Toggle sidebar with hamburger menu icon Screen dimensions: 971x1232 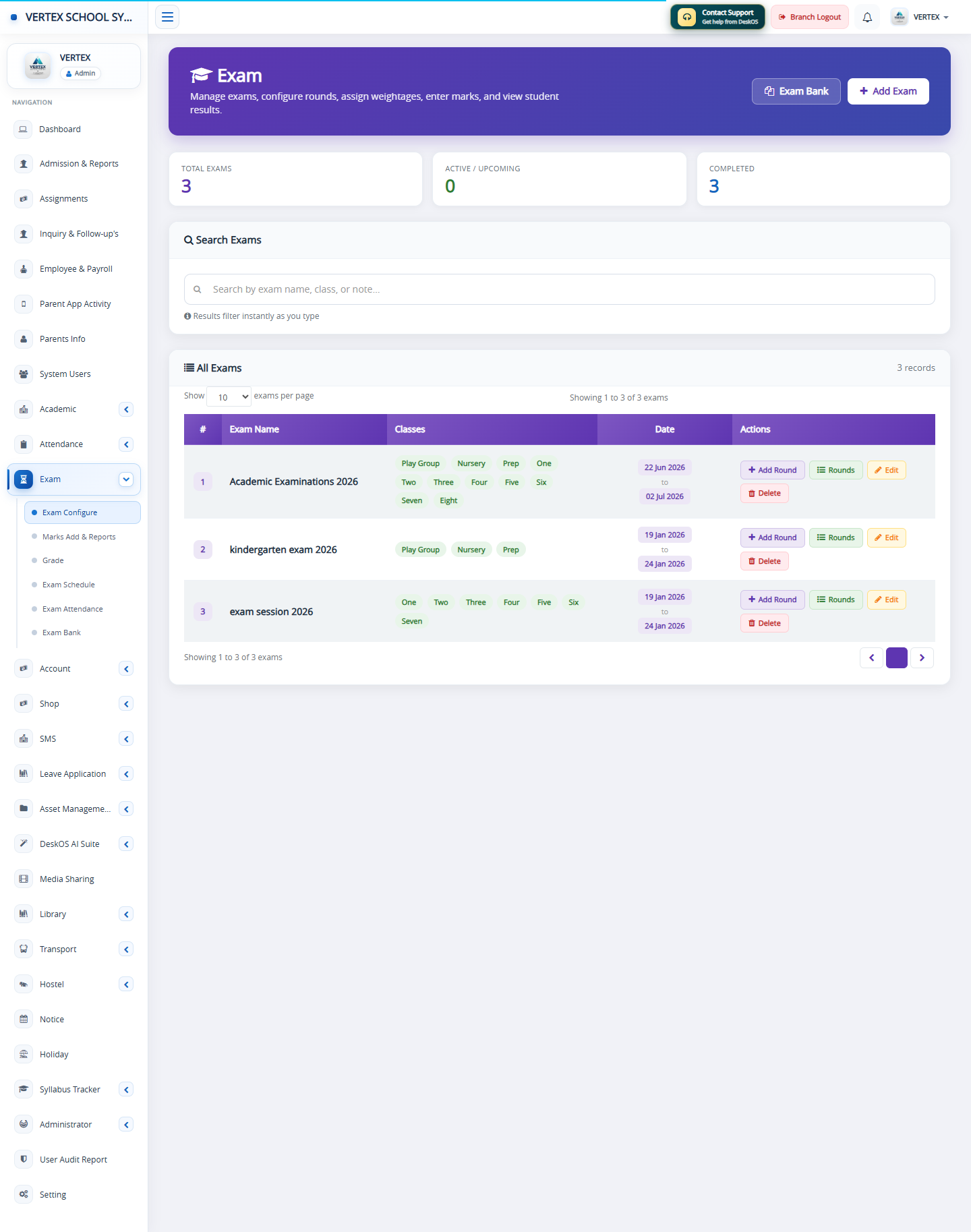167,17
